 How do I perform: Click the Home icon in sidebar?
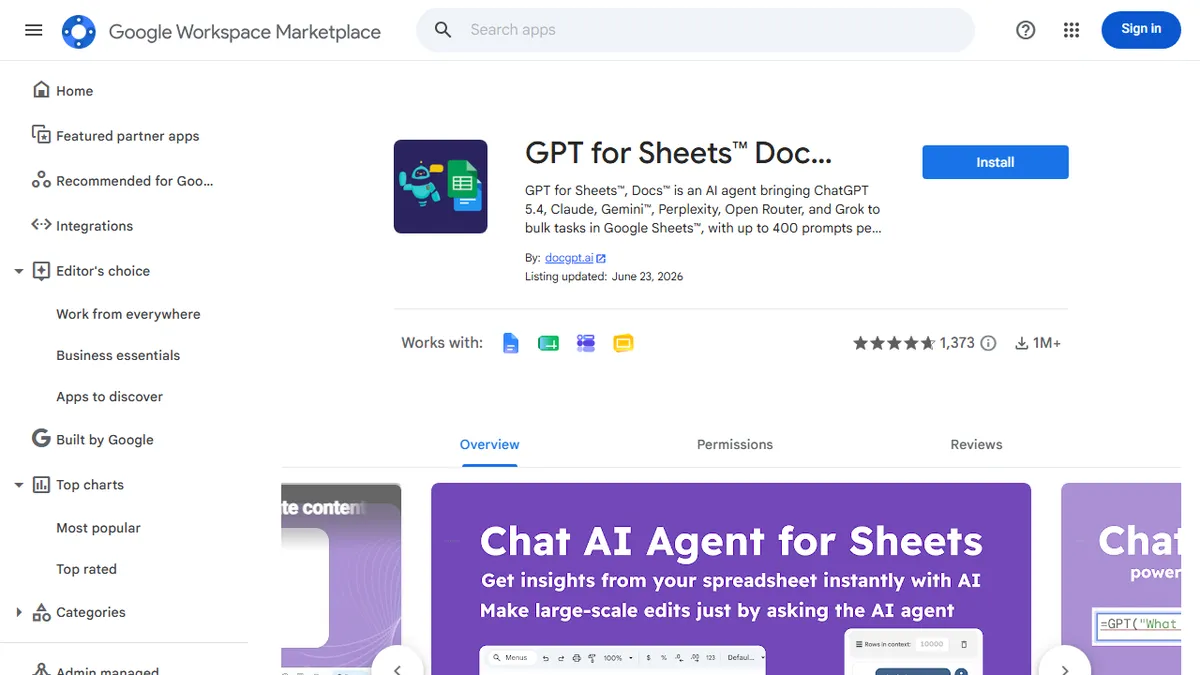(41, 90)
